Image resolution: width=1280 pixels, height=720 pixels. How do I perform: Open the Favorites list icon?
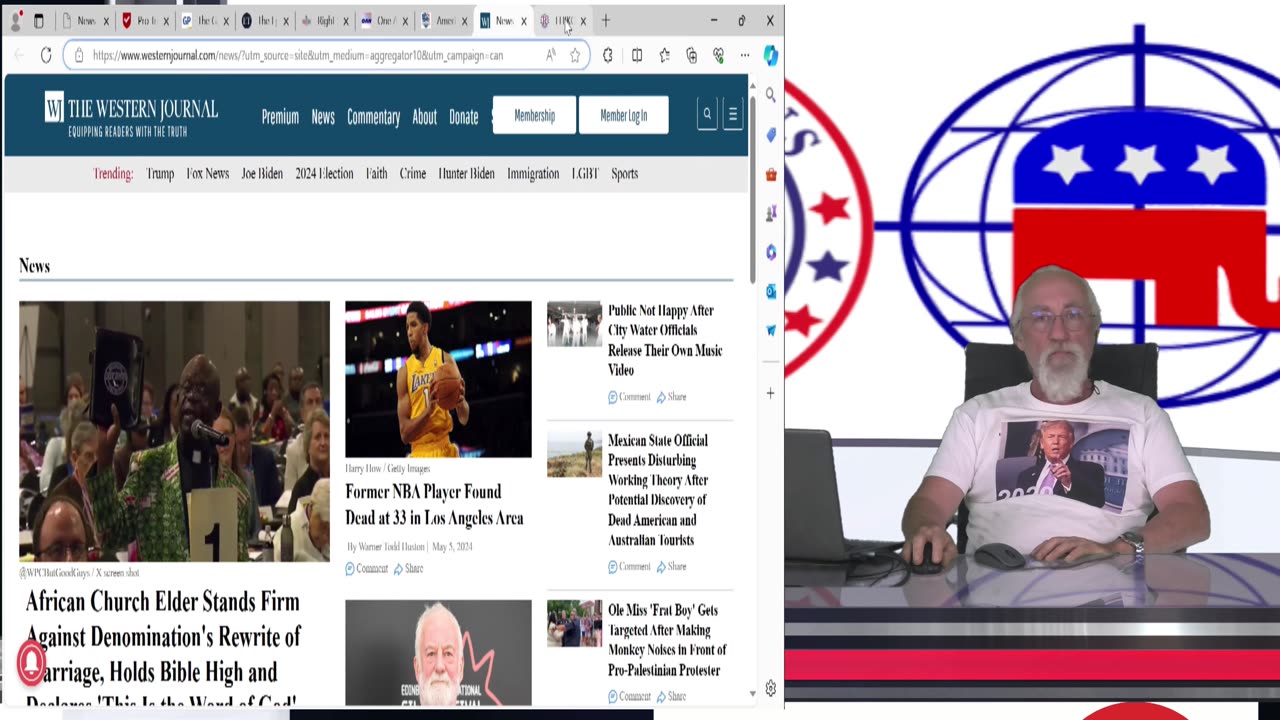[664, 55]
